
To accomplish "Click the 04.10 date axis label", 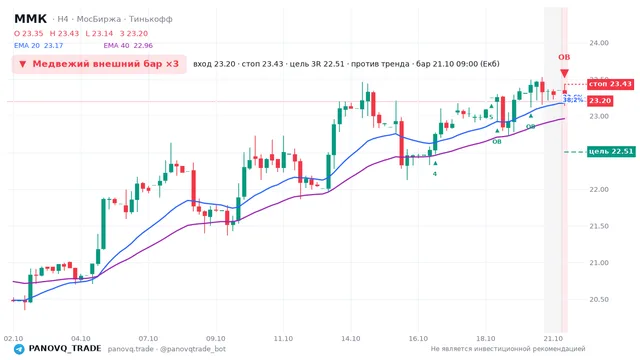I will coord(81,339).
